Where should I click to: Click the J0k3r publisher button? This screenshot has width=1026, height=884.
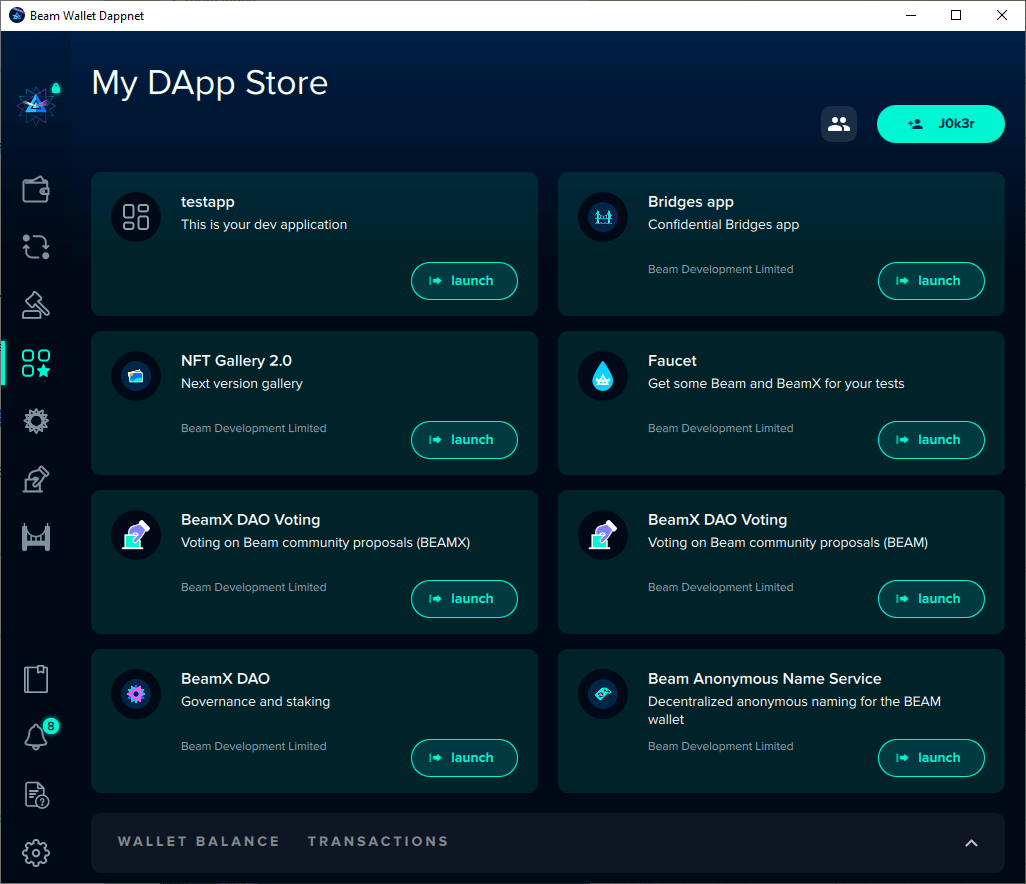pyautogui.click(x=940, y=124)
